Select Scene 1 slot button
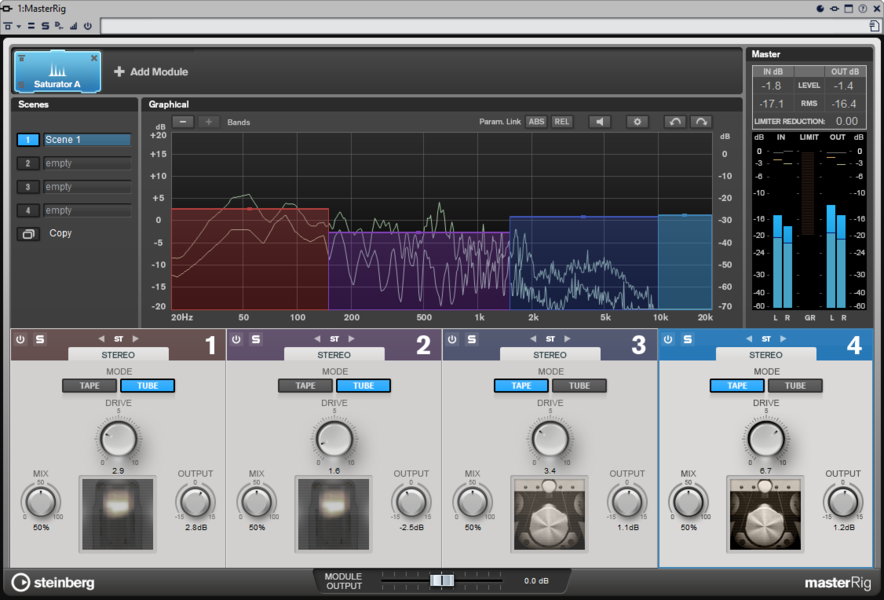 (x=28, y=140)
